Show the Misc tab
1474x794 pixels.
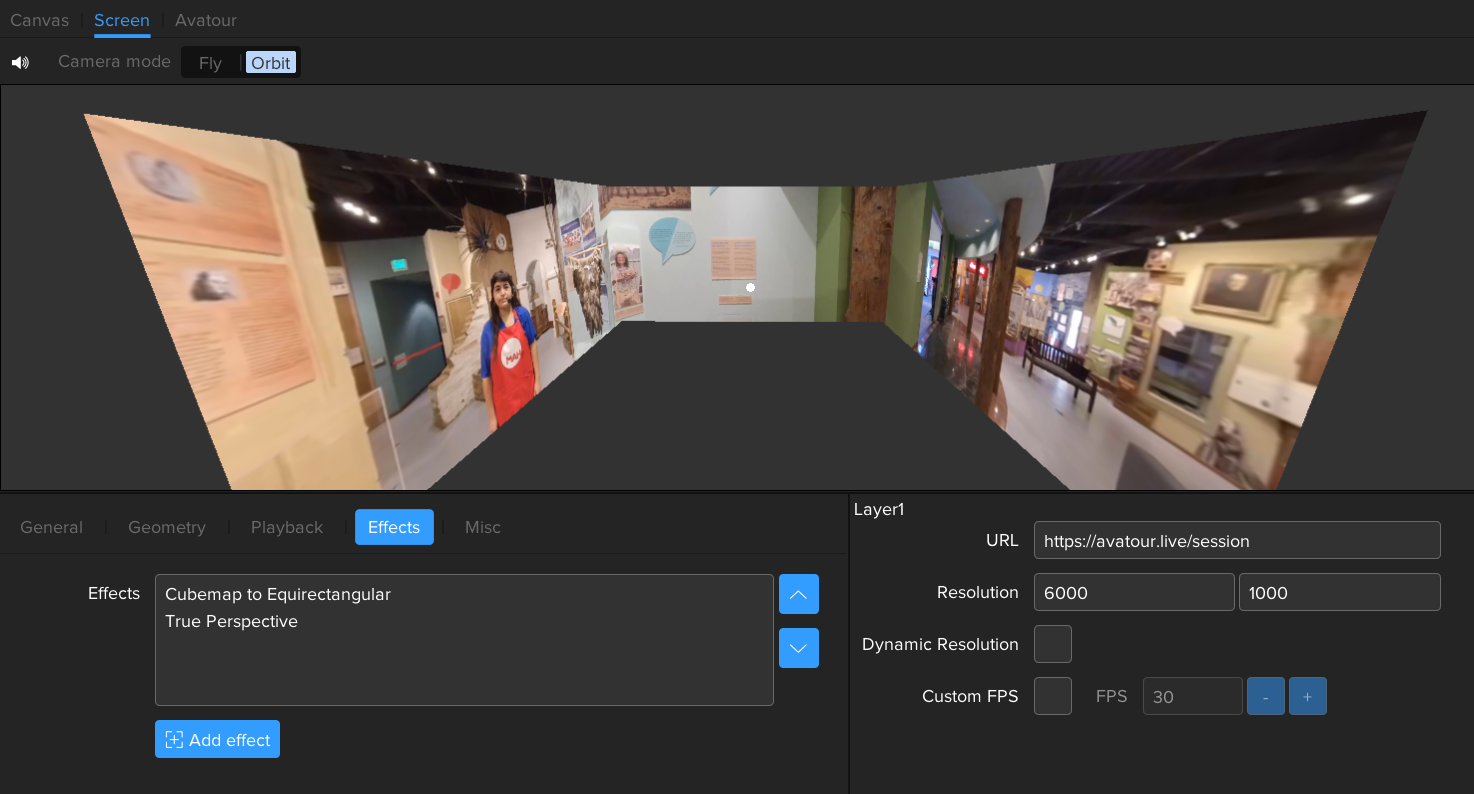[x=482, y=527]
